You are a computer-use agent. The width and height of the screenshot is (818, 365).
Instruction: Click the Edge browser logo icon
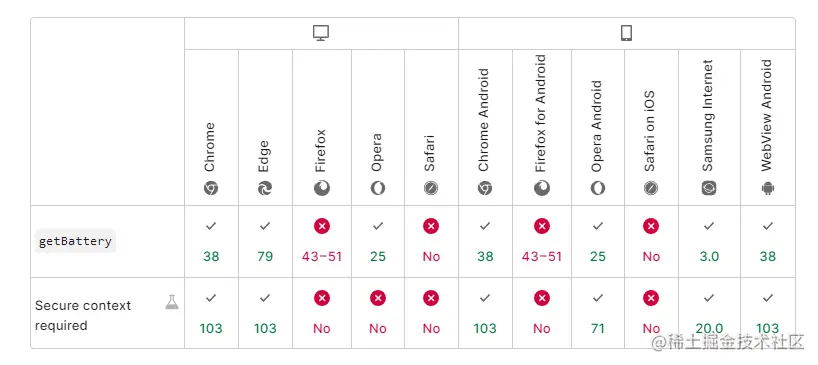pyautogui.click(x=265, y=188)
